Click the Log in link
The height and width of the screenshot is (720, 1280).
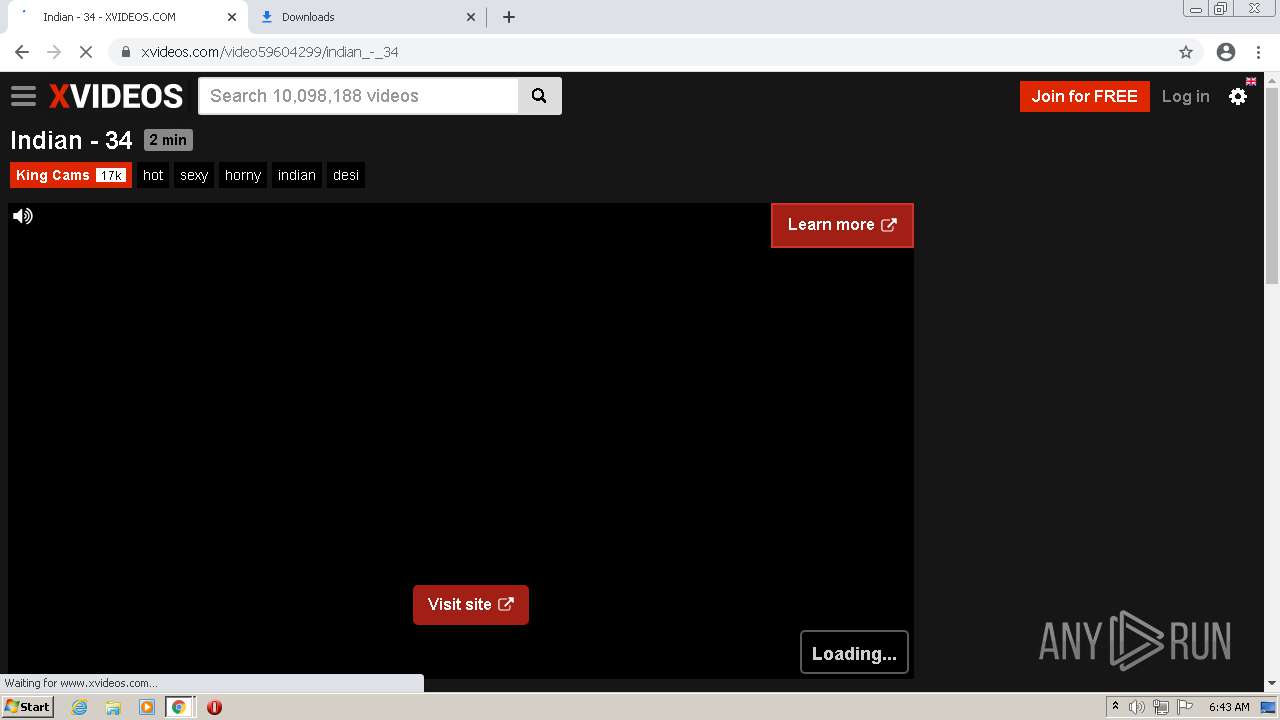[x=1186, y=96]
